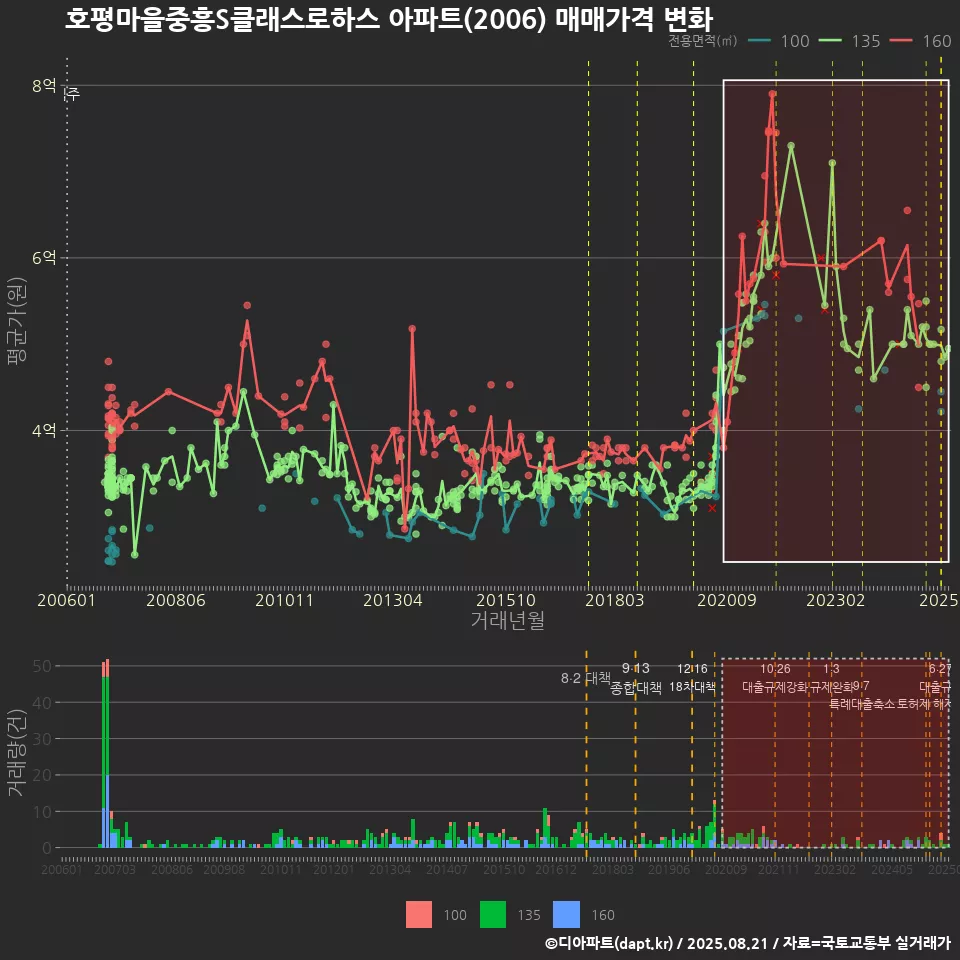Screen dimensions: 960x960
Task: Click the 4억 y-axis label
Action: click(44, 430)
